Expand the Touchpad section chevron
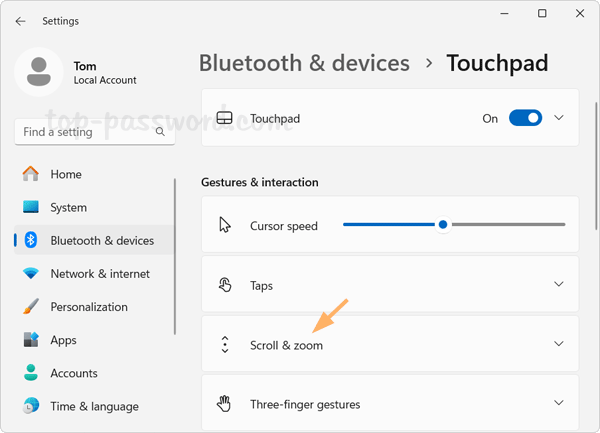Image resolution: width=600 pixels, height=433 pixels. (x=559, y=118)
